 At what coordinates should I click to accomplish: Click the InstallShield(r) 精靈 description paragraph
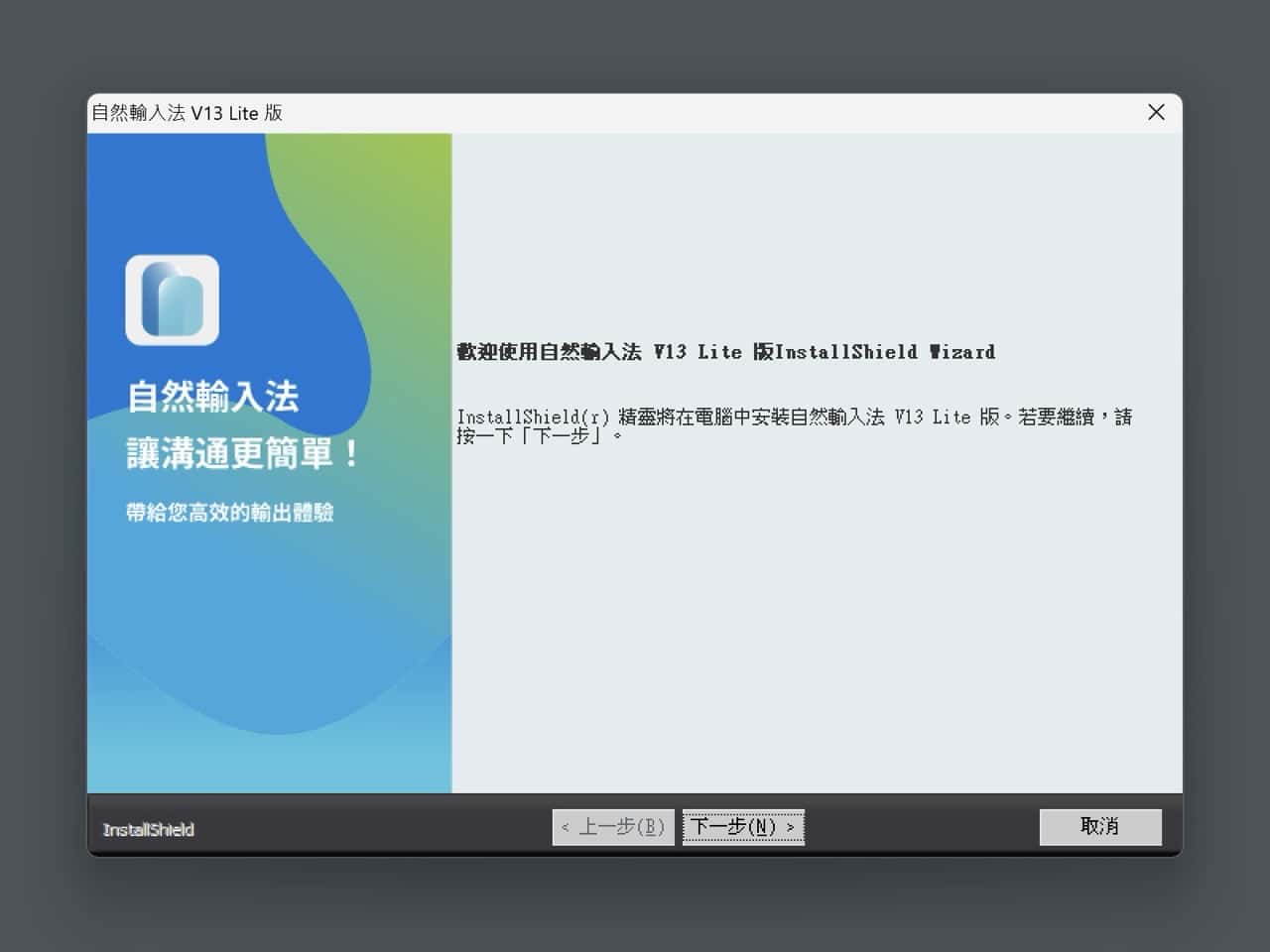coord(795,425)
